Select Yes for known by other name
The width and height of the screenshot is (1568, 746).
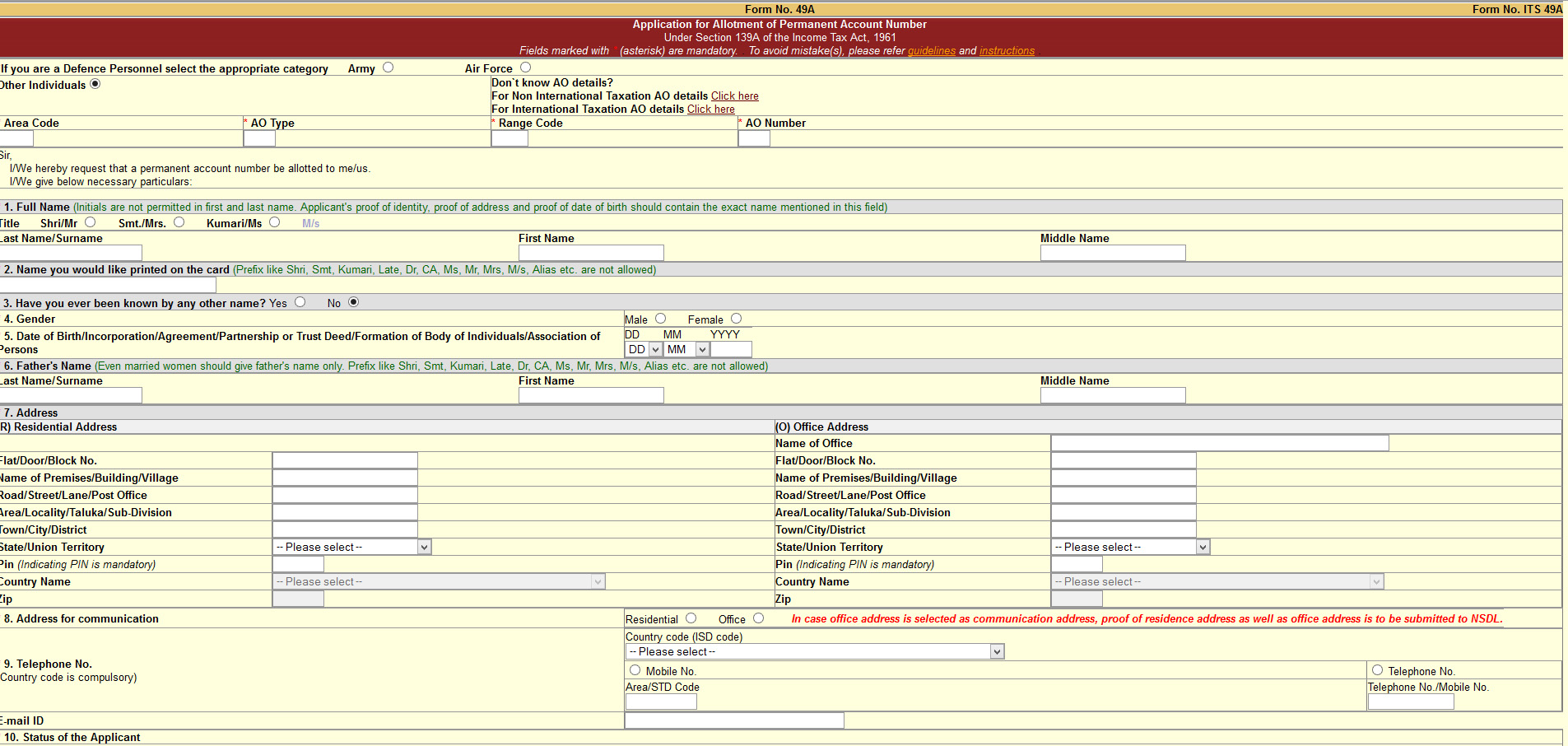click(x=300, y=302)
